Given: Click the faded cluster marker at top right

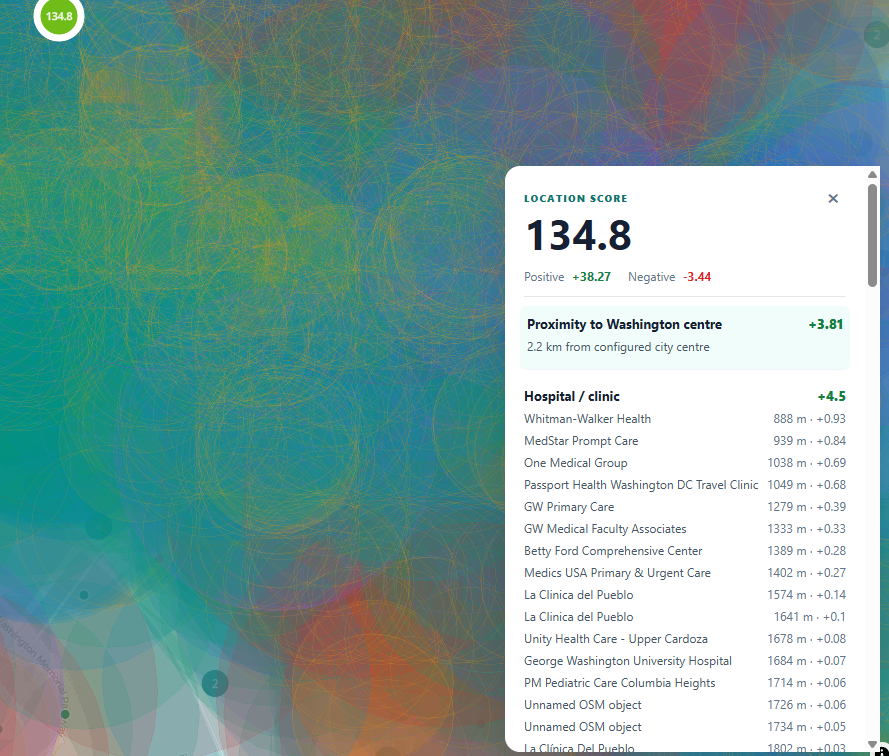Looking at the screenshot, I should point(876,35).
